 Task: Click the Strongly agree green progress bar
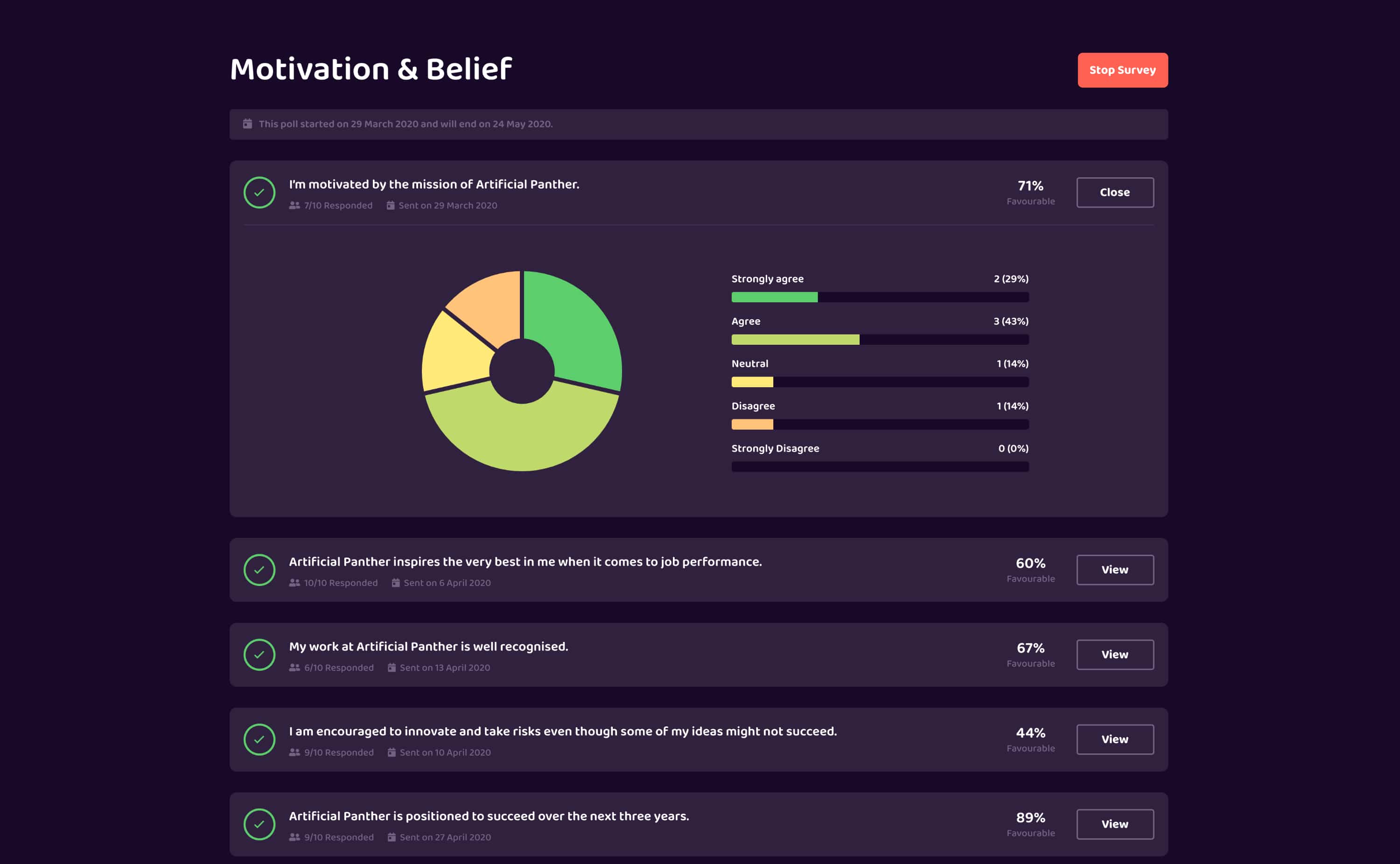point(880,297)
